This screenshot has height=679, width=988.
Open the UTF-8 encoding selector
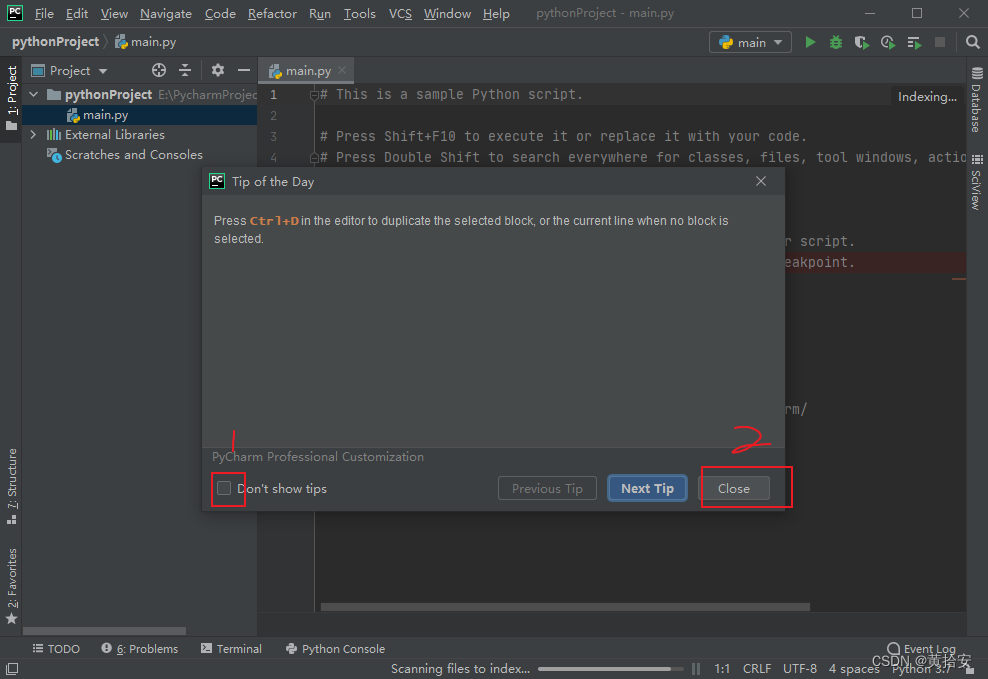pyautogui.click(x=800, y=668)
